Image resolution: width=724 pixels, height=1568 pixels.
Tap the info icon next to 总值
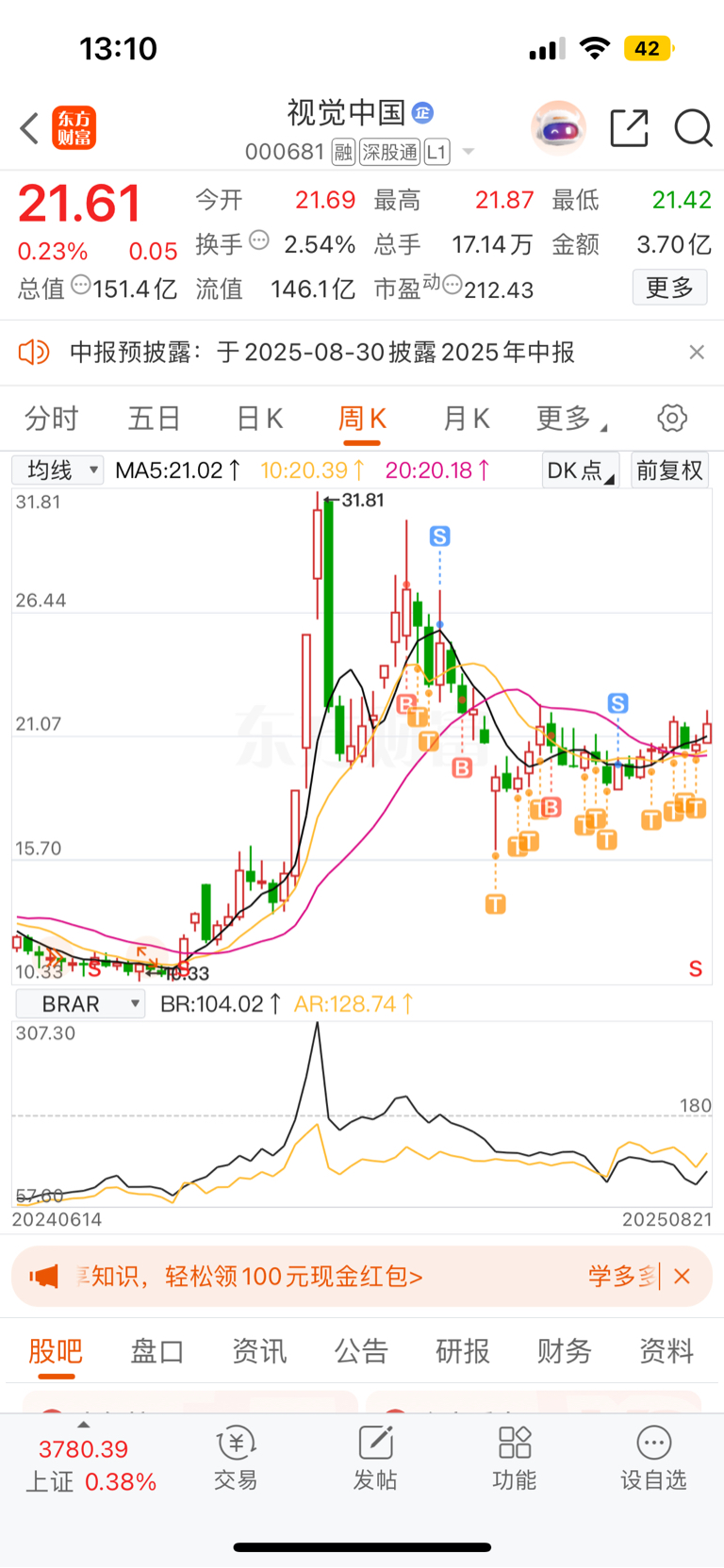point(81,285)
